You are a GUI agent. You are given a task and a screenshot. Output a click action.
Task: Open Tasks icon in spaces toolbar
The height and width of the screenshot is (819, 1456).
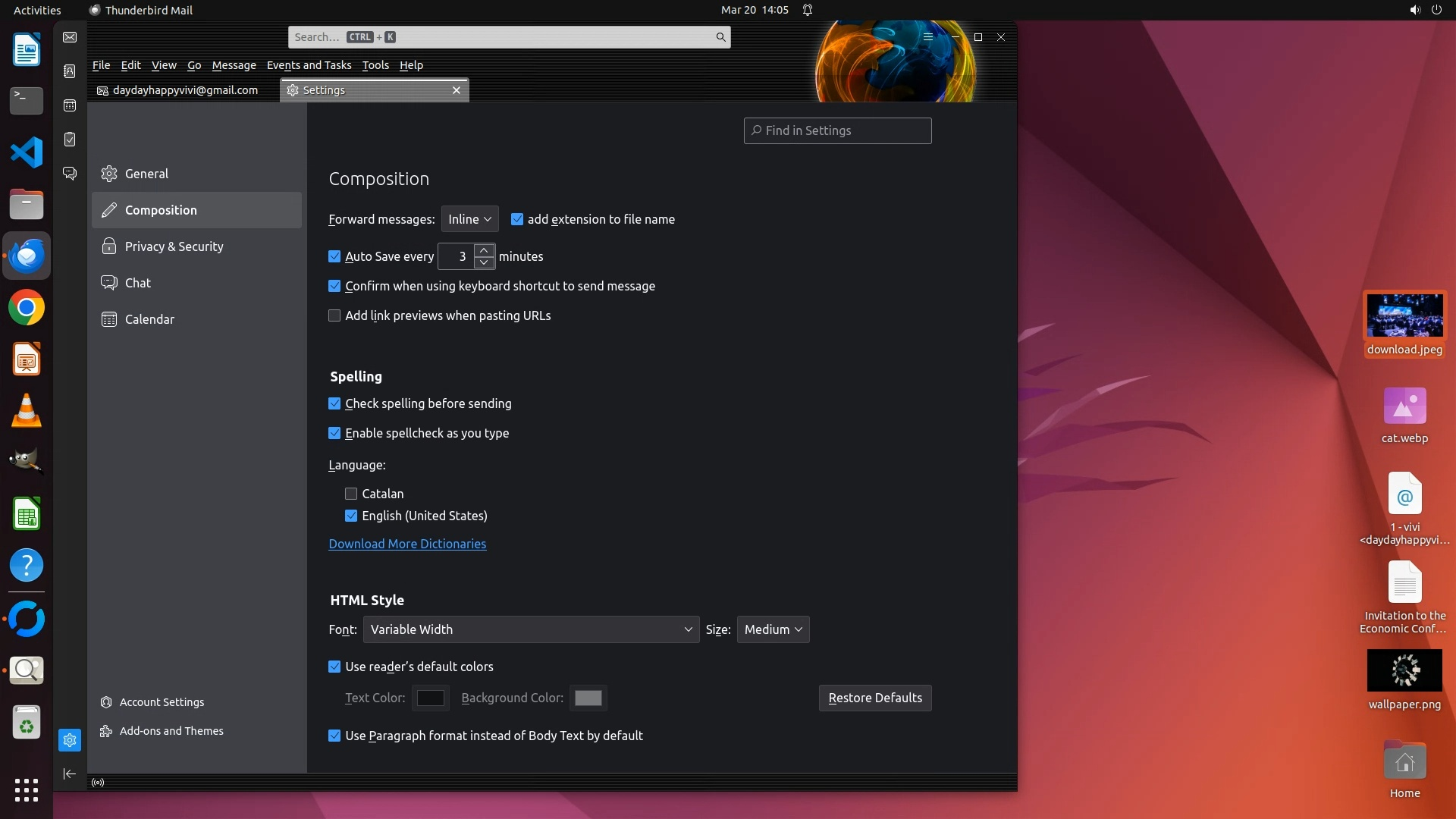click(x=70, y=140)
